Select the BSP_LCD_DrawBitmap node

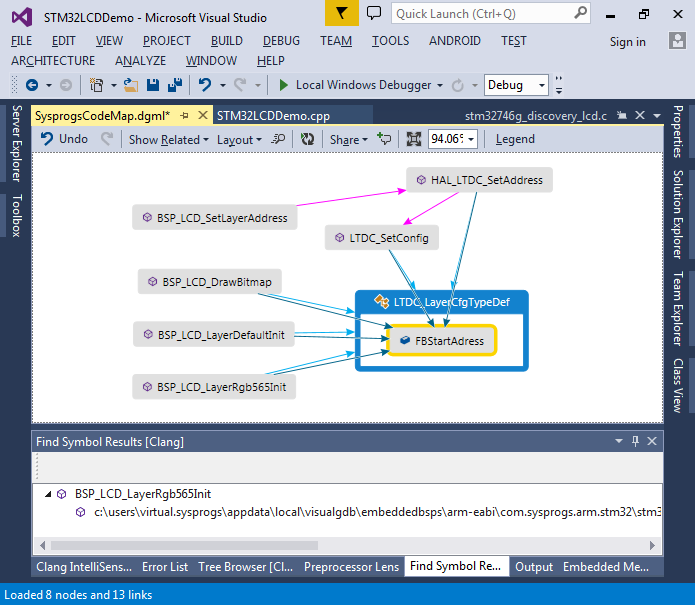coord(210,281)
